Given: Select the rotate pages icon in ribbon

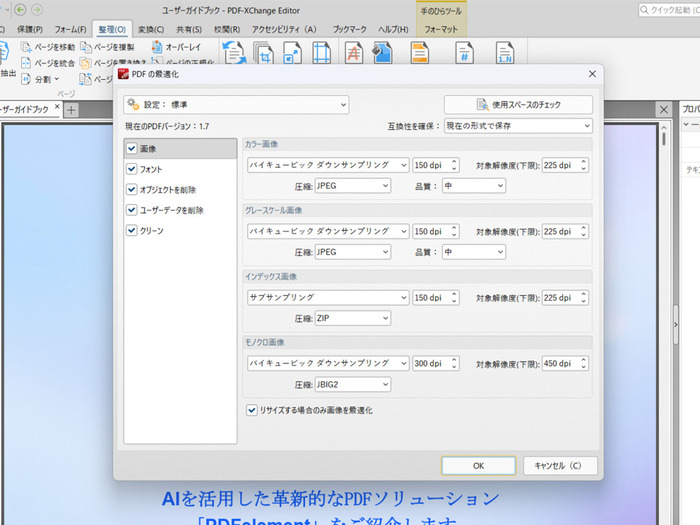Looking at the screenshot, I should (x=234, y=53).
